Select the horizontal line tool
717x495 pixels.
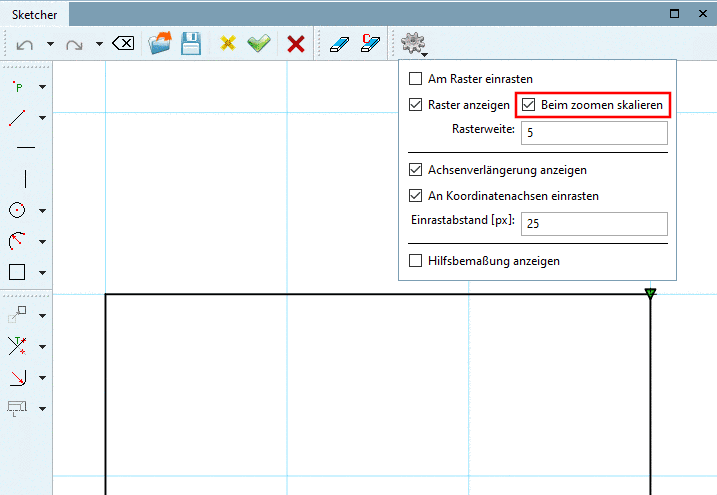click(26, 148)
